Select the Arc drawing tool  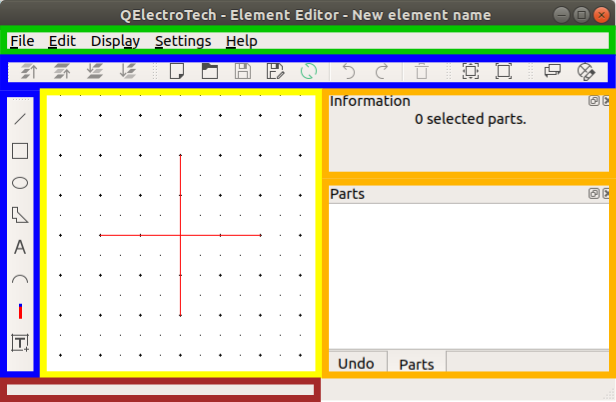[x=19, y=280]
